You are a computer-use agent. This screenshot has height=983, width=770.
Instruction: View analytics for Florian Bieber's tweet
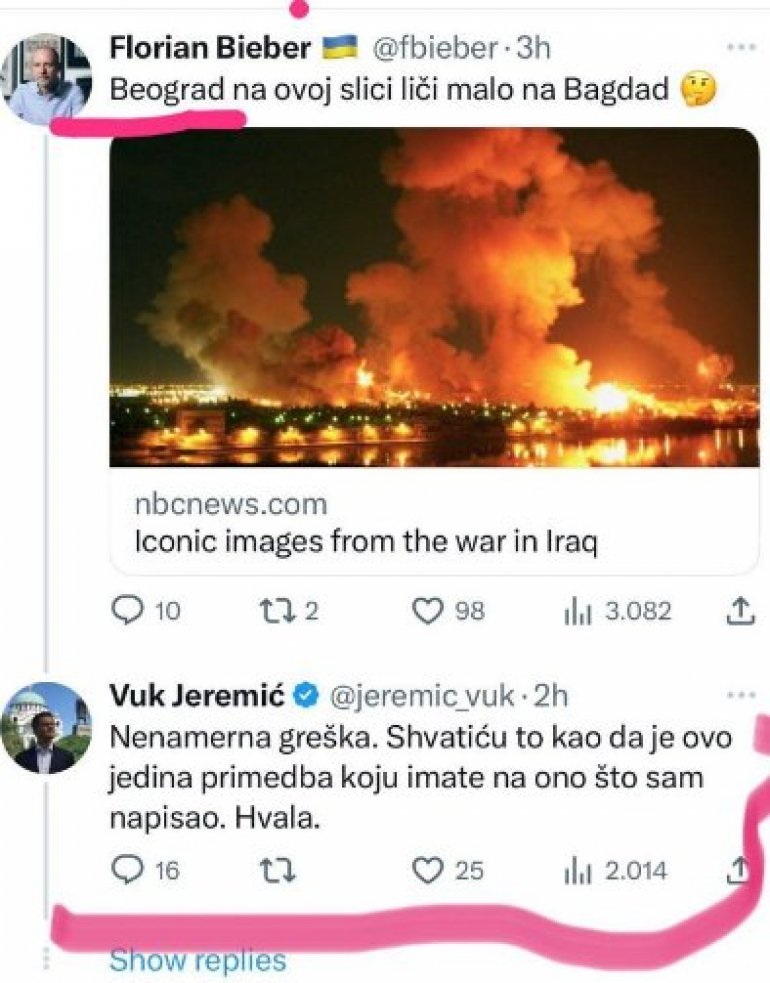click(x=580, y=611)
